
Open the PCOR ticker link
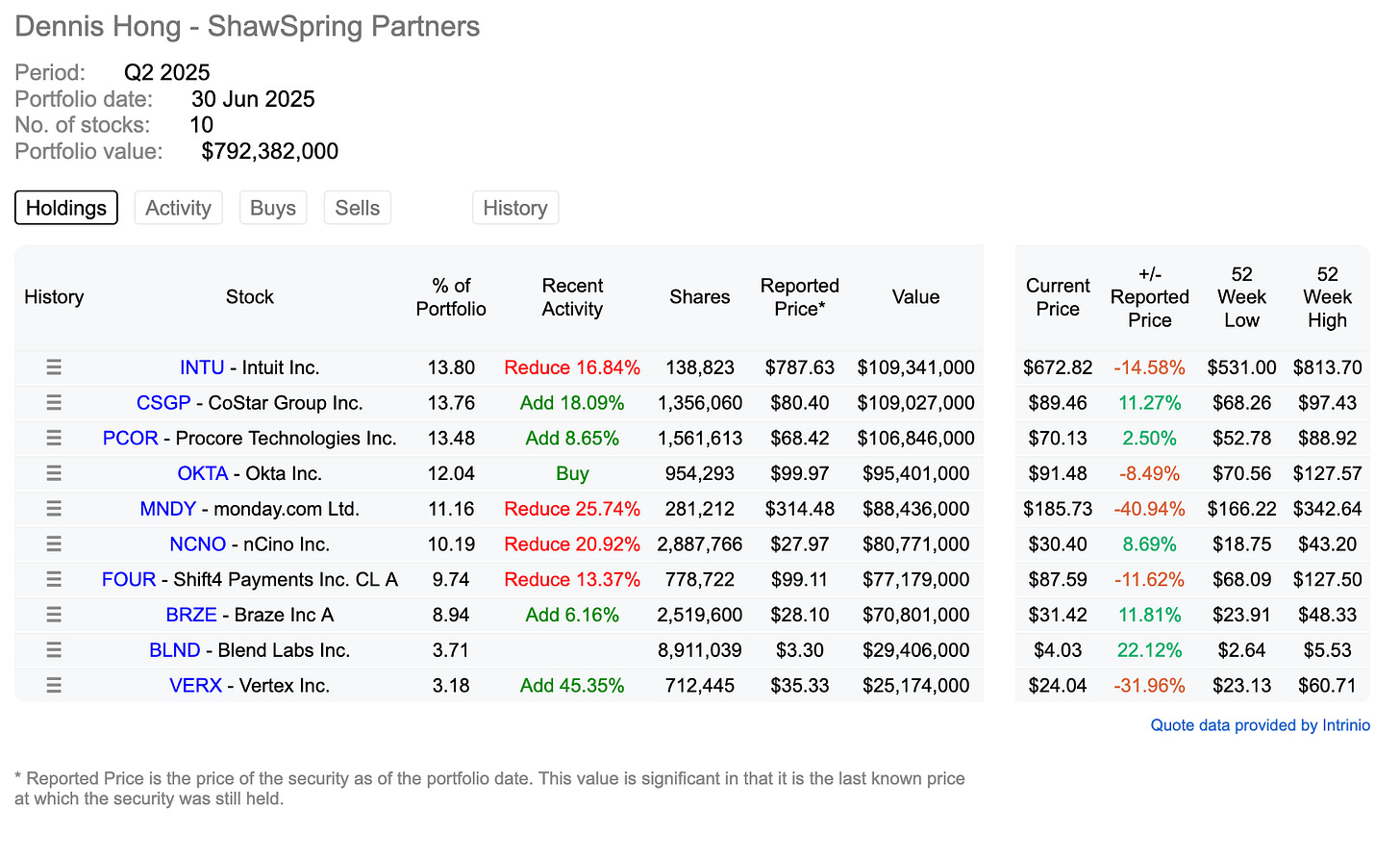point(130,438)
